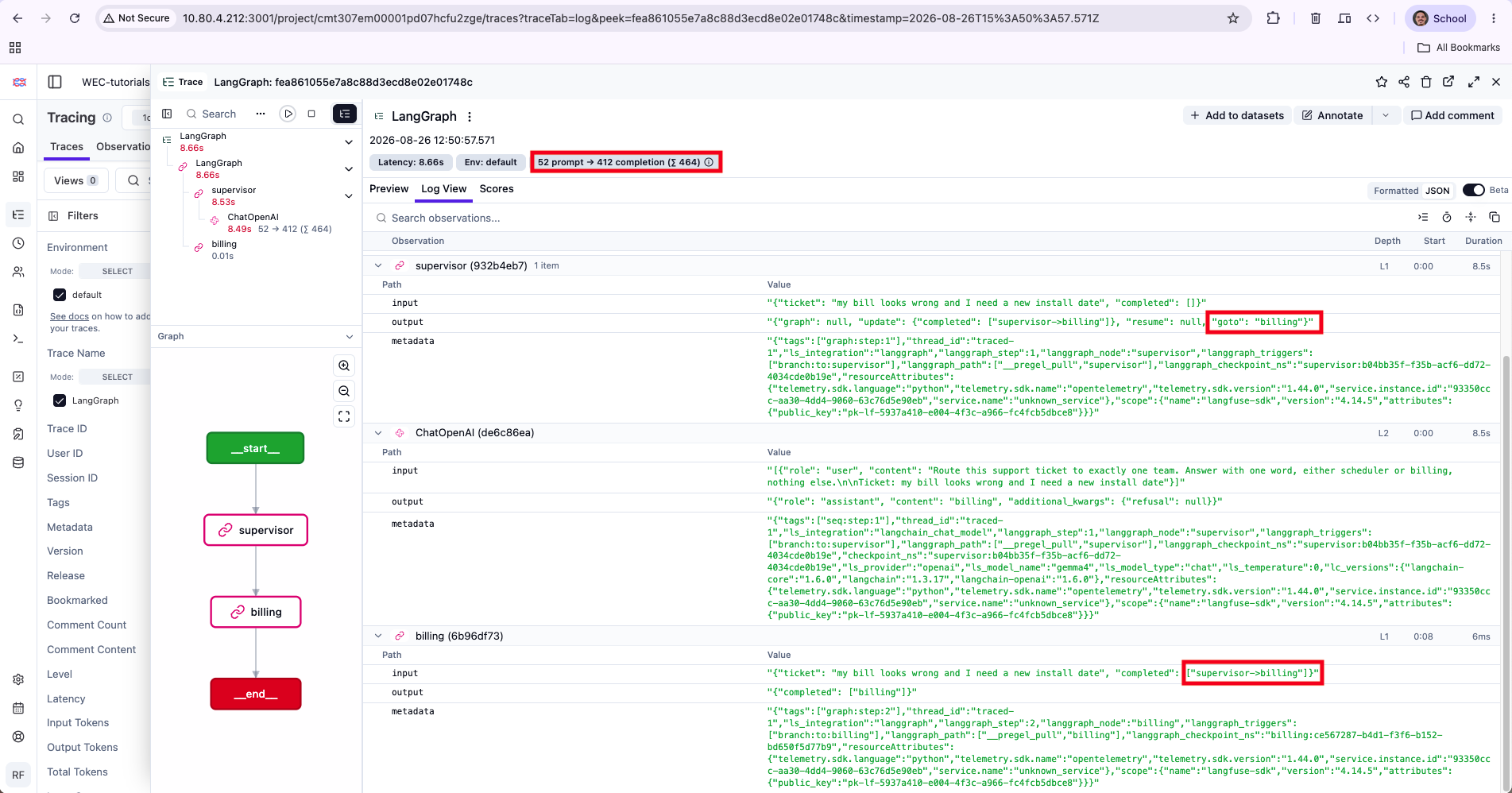Screen dimensions: 1512x793
Task: Collapse the Graph panel section
Action: pos(349,336)
